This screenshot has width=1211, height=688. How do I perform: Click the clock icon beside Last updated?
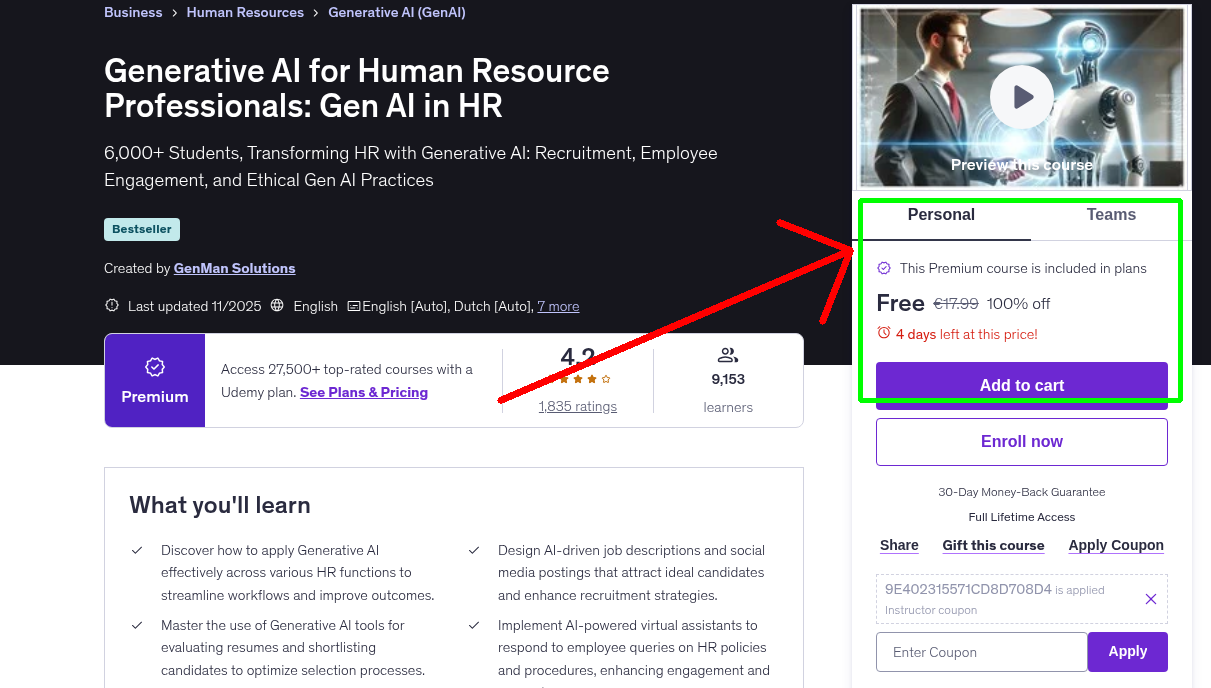pos(111,305)
